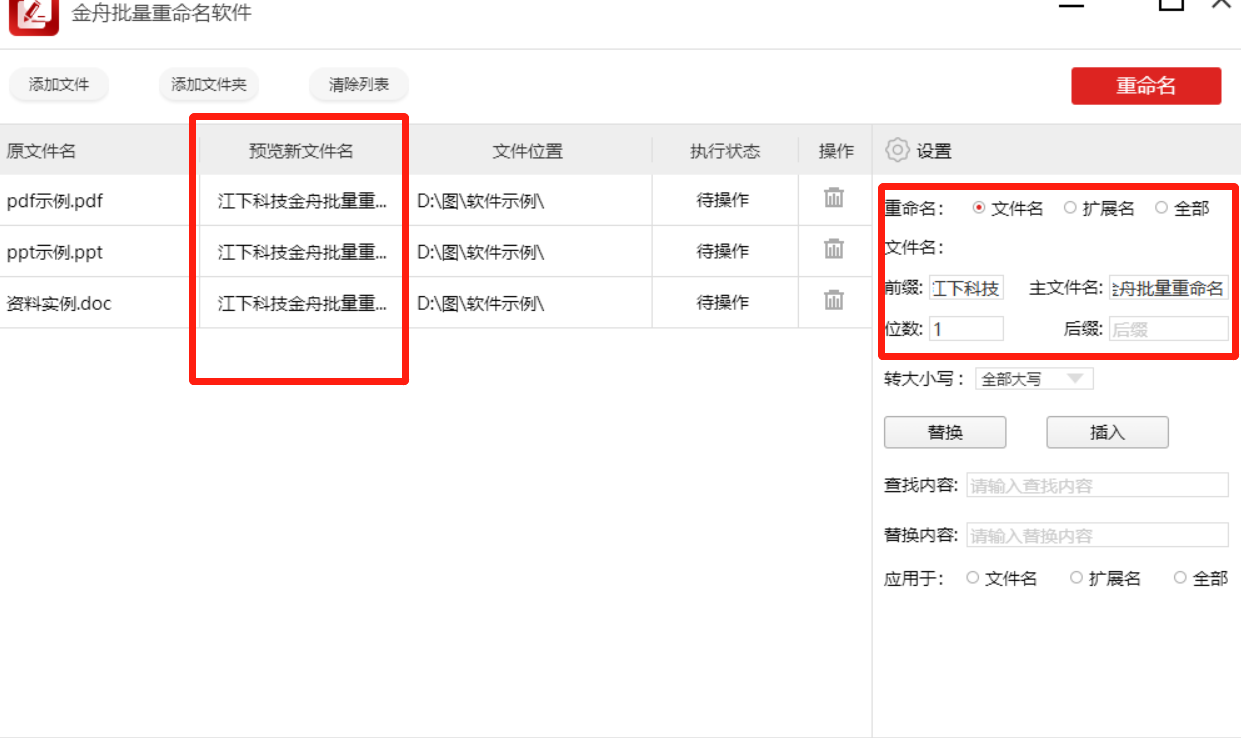Focus the 替换内容 input field
Image resolution: width=1241 pixels, height=738 pixels.
point(1097,535)
